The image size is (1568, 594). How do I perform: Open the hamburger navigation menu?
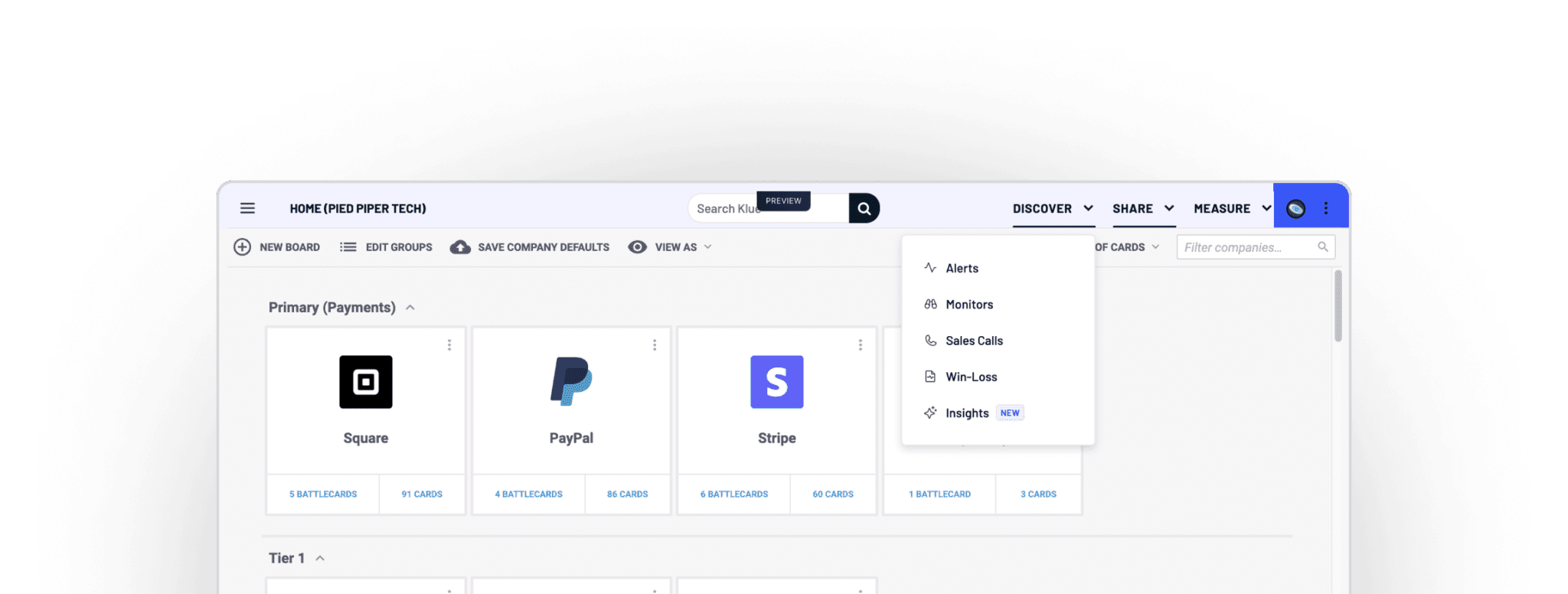click(x=247, y=208)
